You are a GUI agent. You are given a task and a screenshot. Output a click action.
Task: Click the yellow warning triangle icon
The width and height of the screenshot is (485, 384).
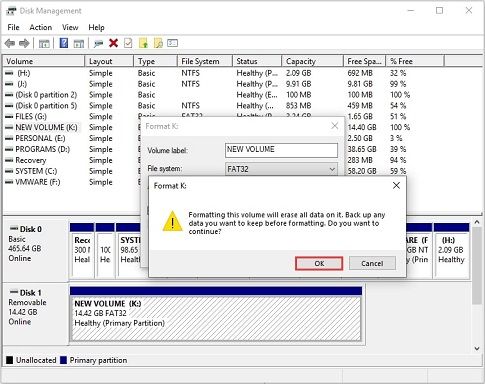coord(172,221)
